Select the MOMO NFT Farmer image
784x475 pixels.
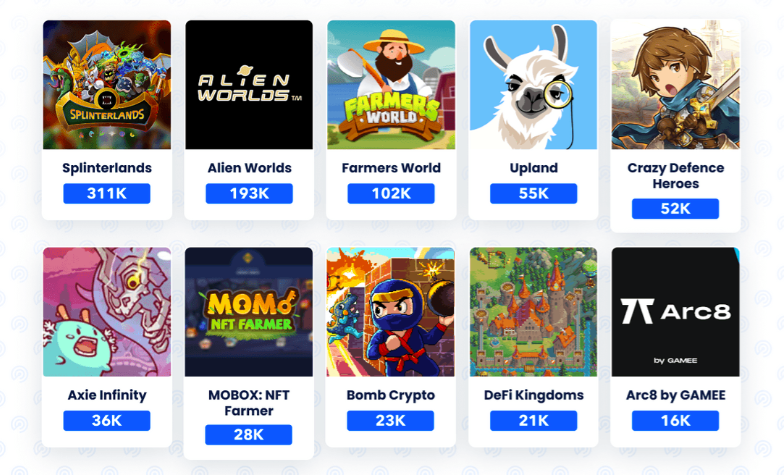249,312
